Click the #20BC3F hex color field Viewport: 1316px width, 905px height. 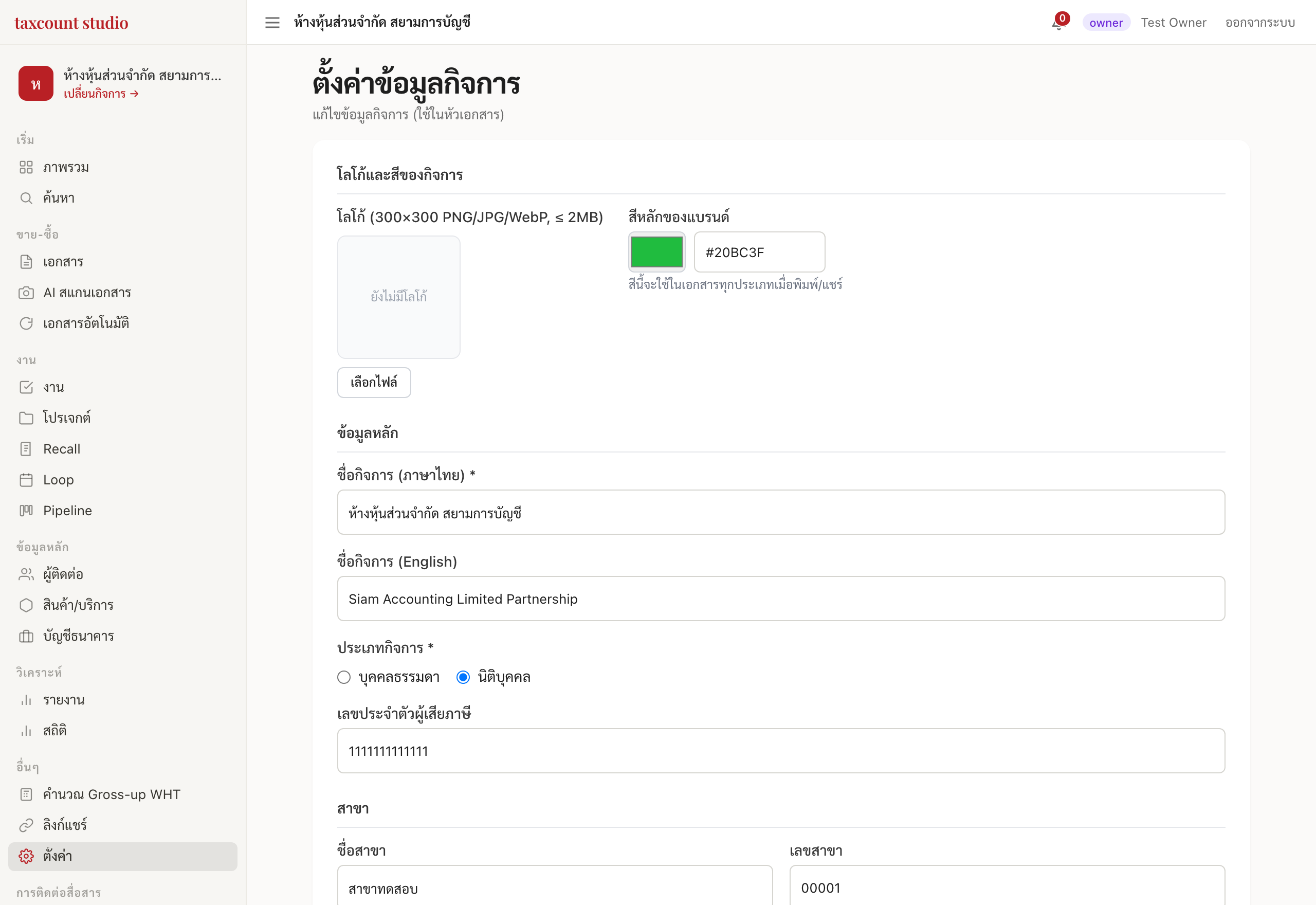pyautogui.click(x=759, y=252)
